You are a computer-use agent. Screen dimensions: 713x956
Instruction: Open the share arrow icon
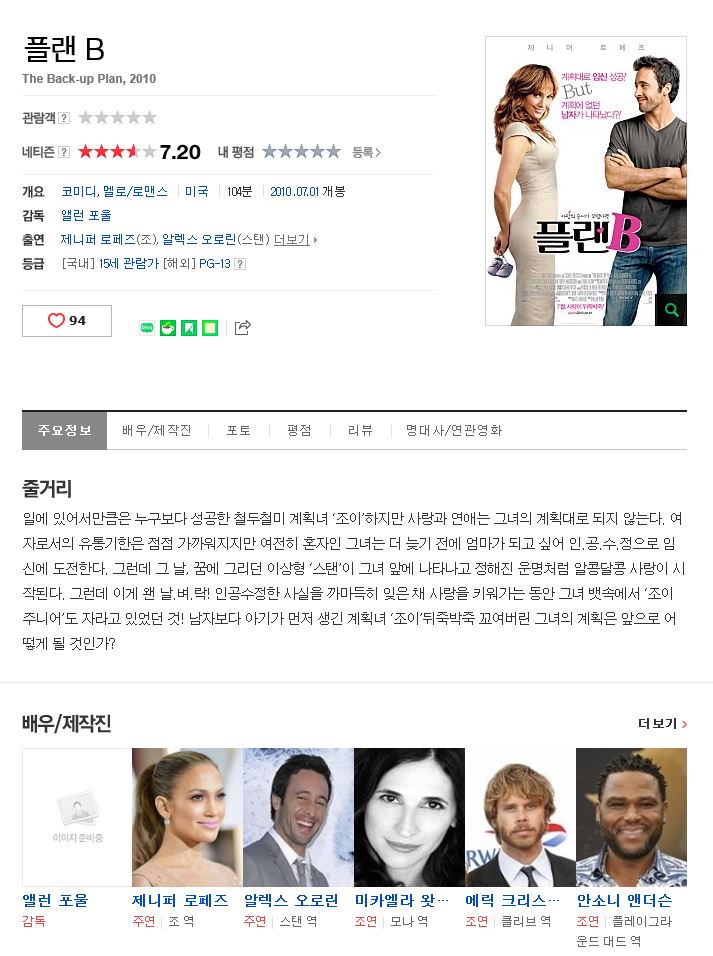pos(243,328)
